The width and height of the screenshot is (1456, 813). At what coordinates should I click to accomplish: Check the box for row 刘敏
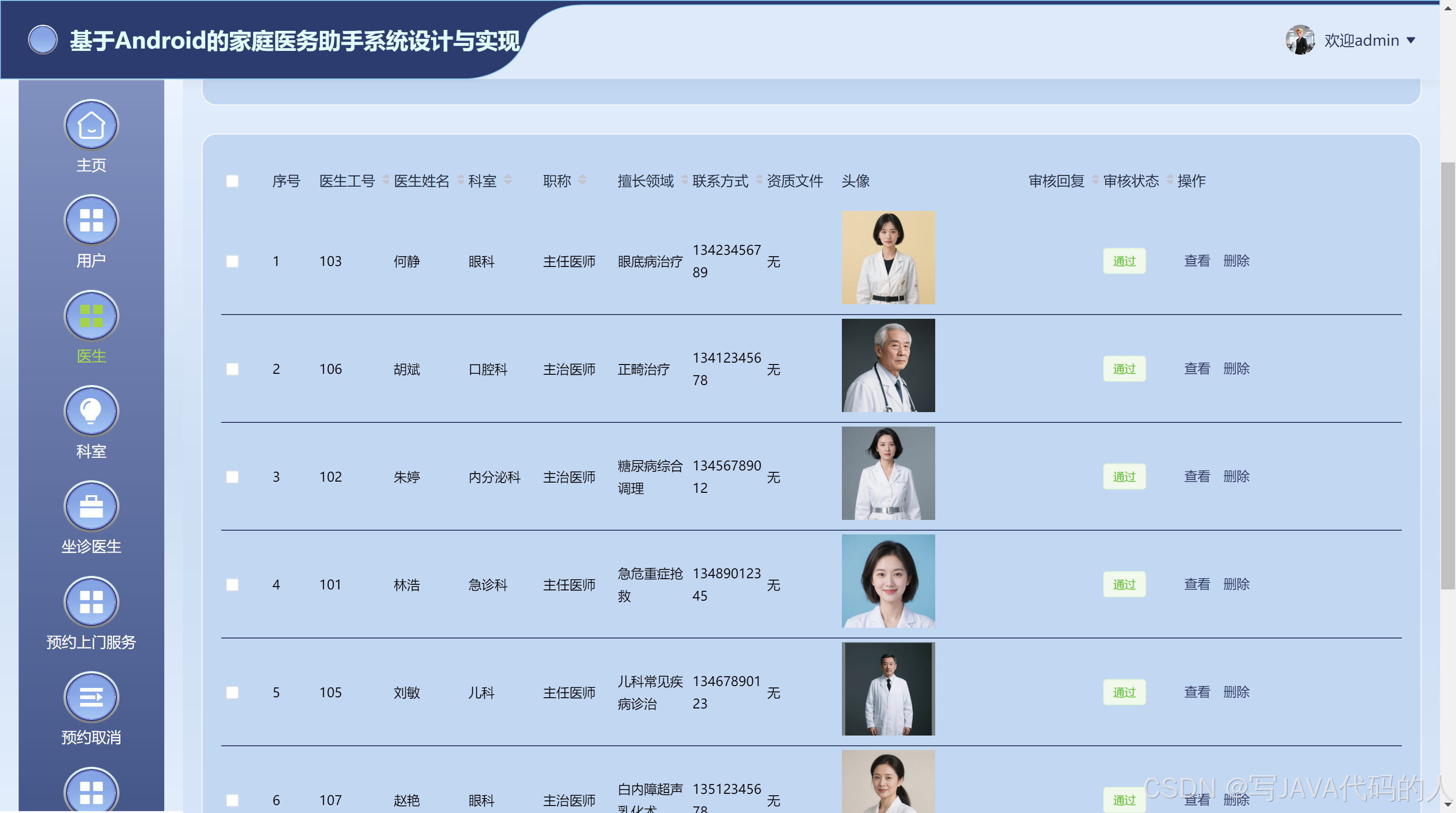232,693
